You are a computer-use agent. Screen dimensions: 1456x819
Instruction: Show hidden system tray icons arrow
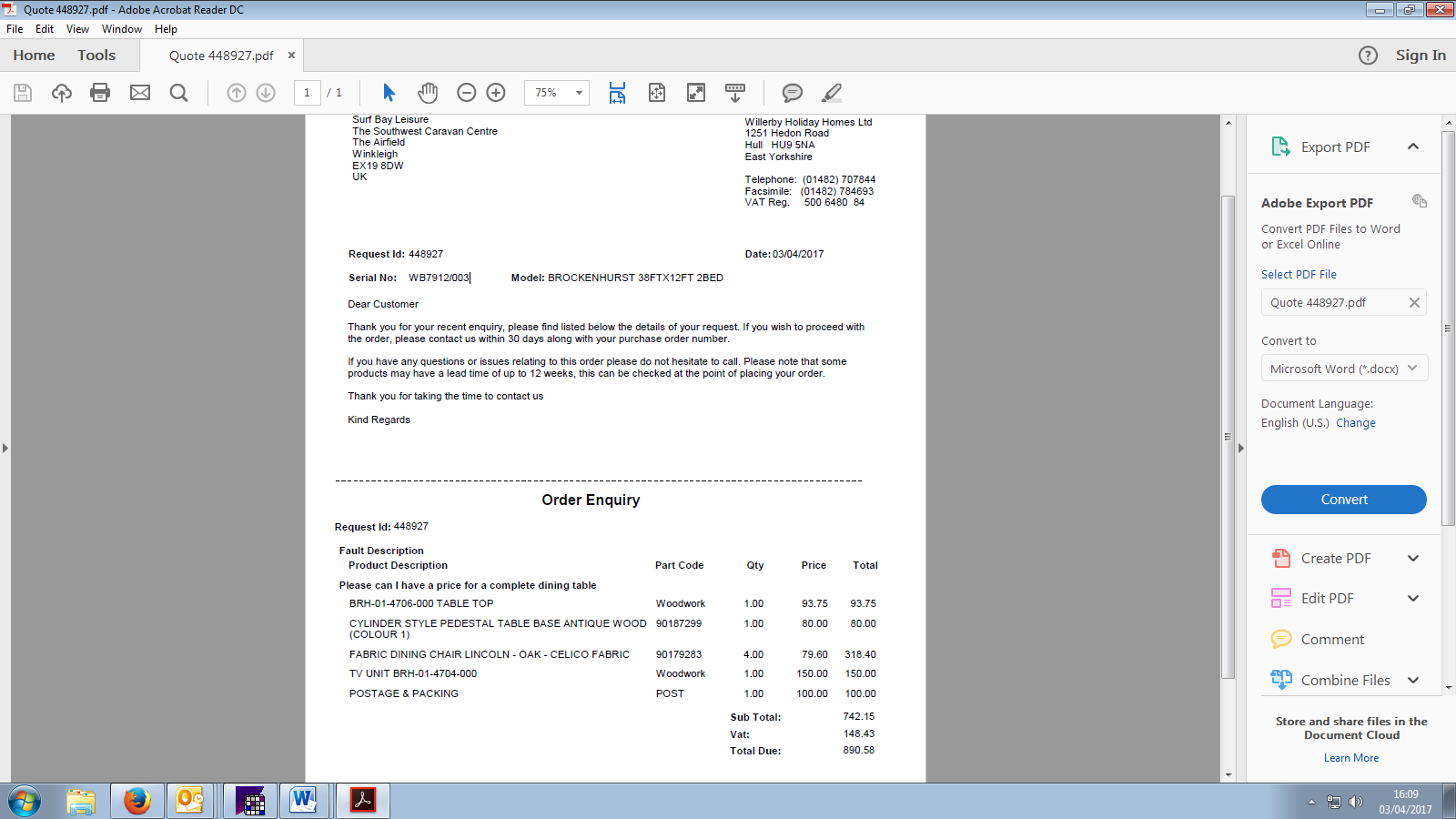[1311, 802]
